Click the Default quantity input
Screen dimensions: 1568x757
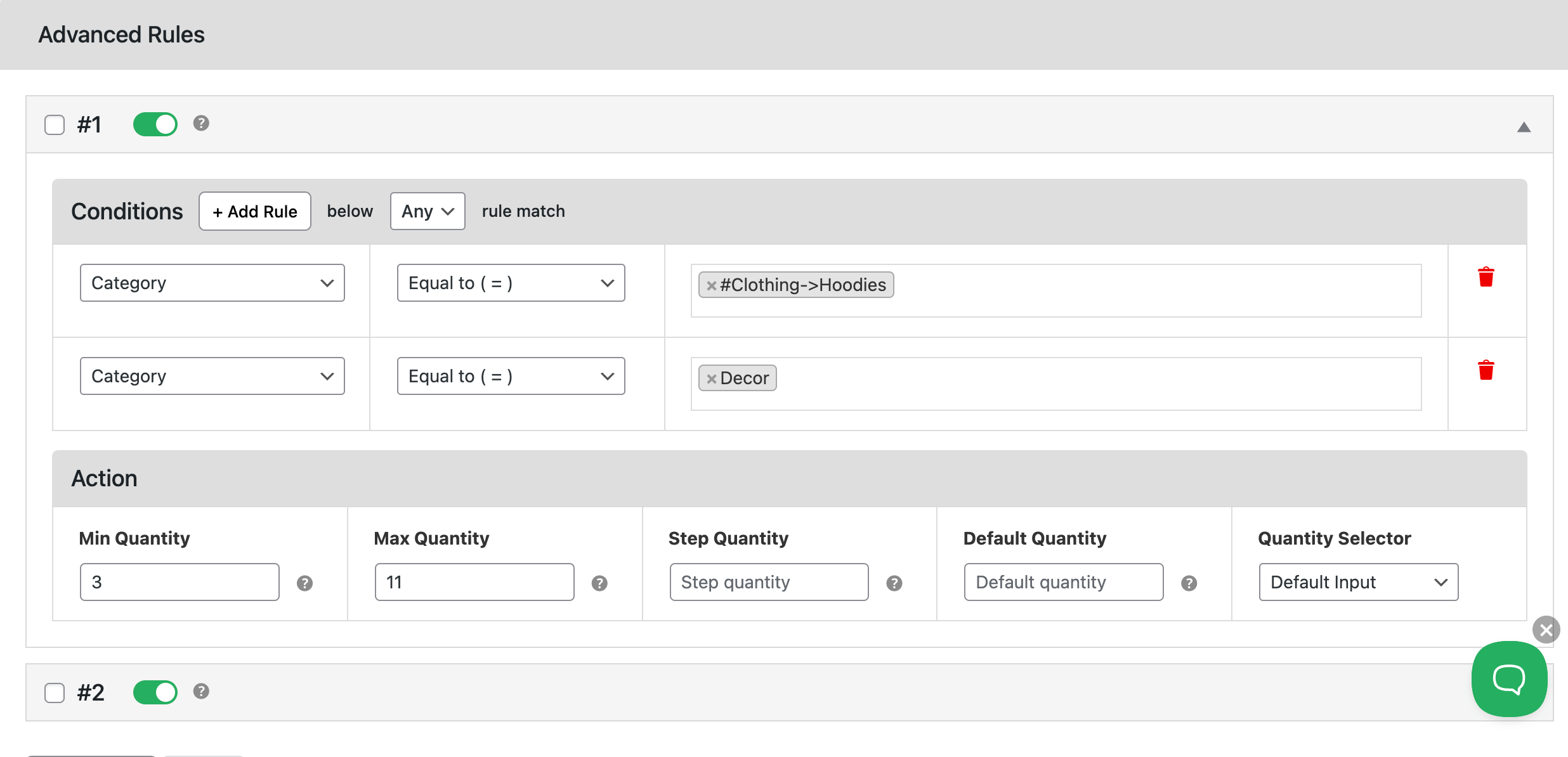pos(1064,582)
